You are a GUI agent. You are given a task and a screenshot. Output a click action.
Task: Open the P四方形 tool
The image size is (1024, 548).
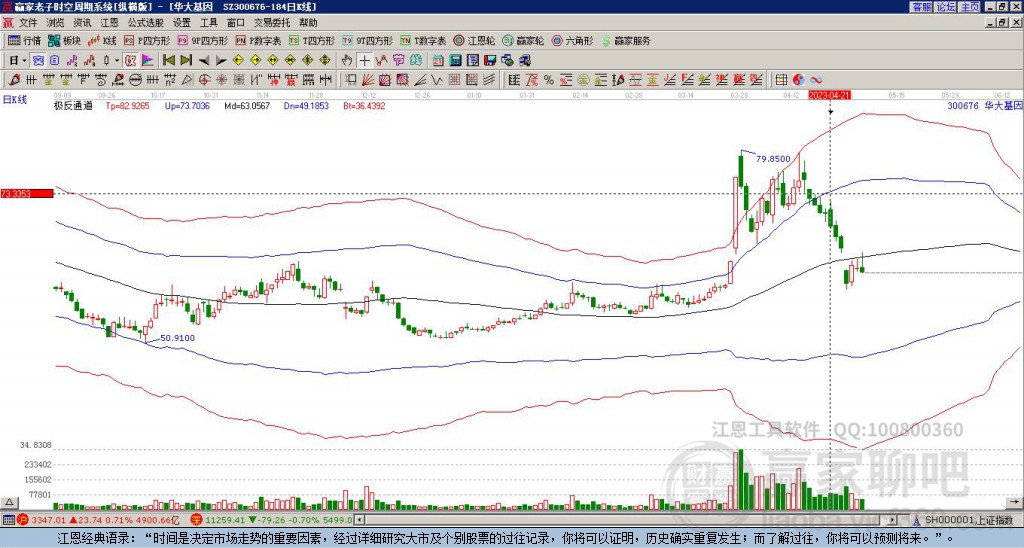(148, 40)
